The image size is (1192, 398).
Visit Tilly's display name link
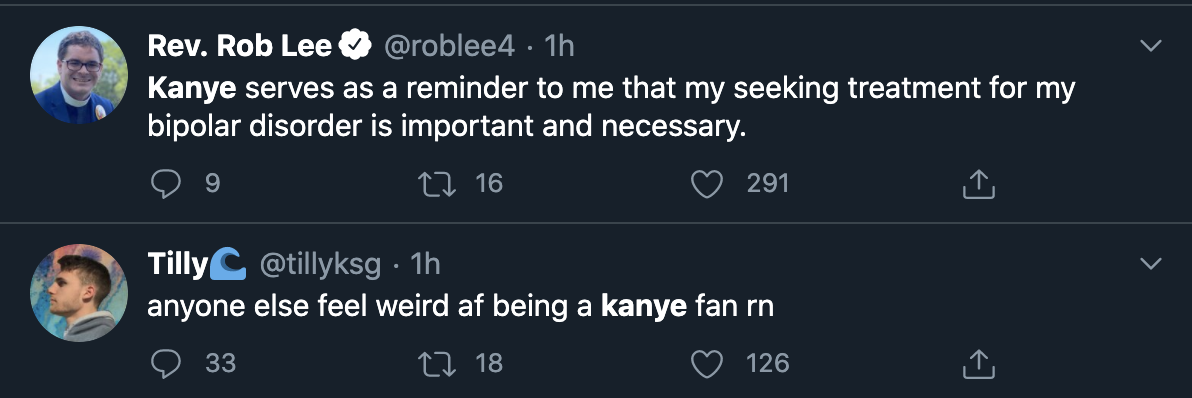point(176,264)
